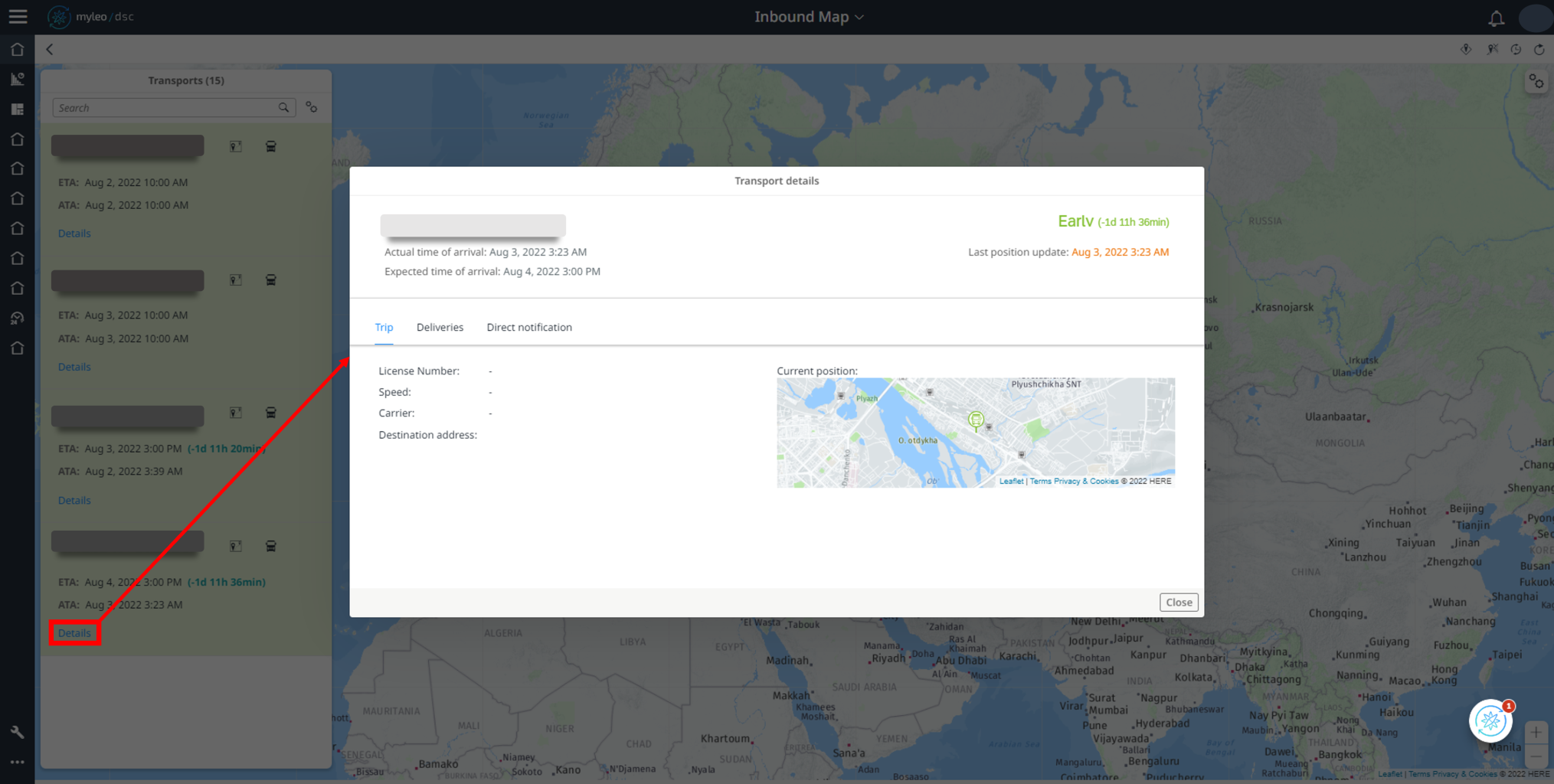Open the dashboard tiles sidebar icon
The width and height of the screenshot is (1554, 784).
[17, 109]
